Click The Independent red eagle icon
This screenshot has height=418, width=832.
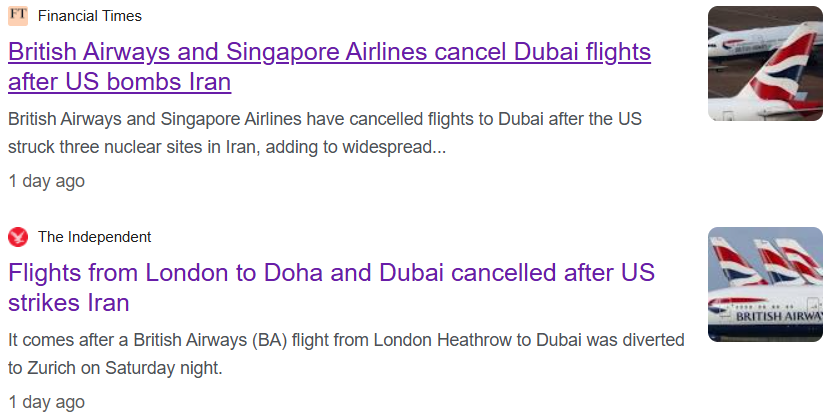coord(18,237)
